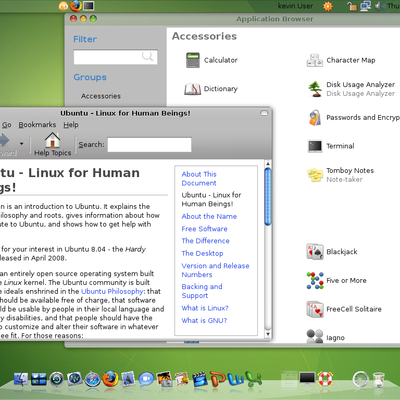The width and height of the screenshot is (400, 400).
Task: Open the clock icon in dock
Action: coord(361,379)
